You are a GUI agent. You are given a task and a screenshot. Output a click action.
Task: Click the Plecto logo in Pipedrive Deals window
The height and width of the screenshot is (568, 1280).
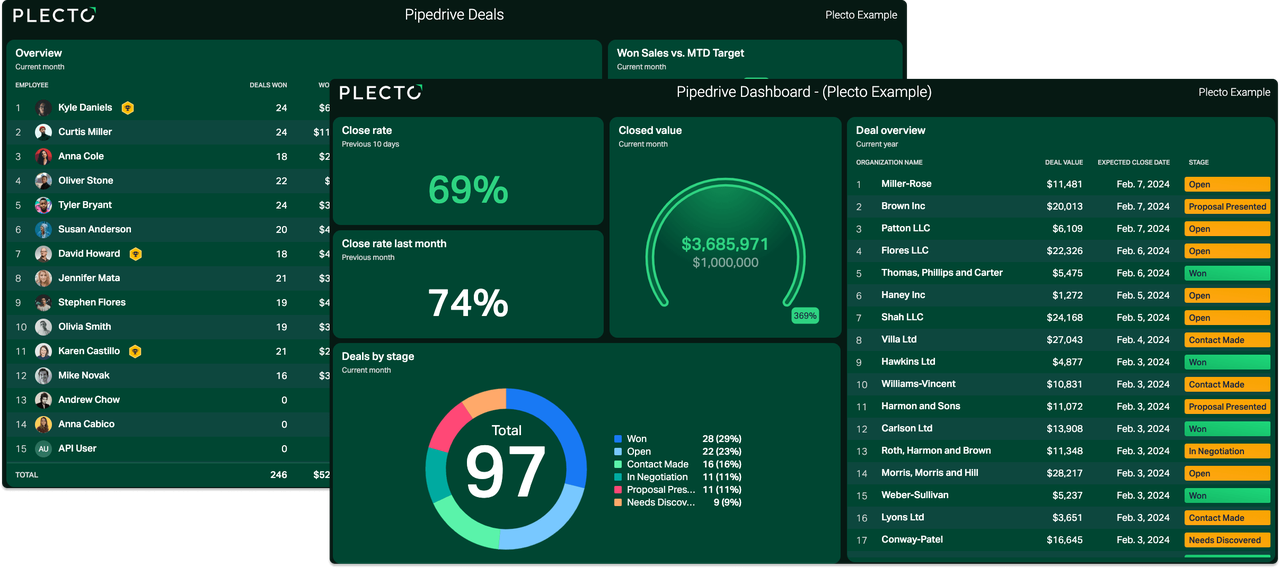coord(54,15)
